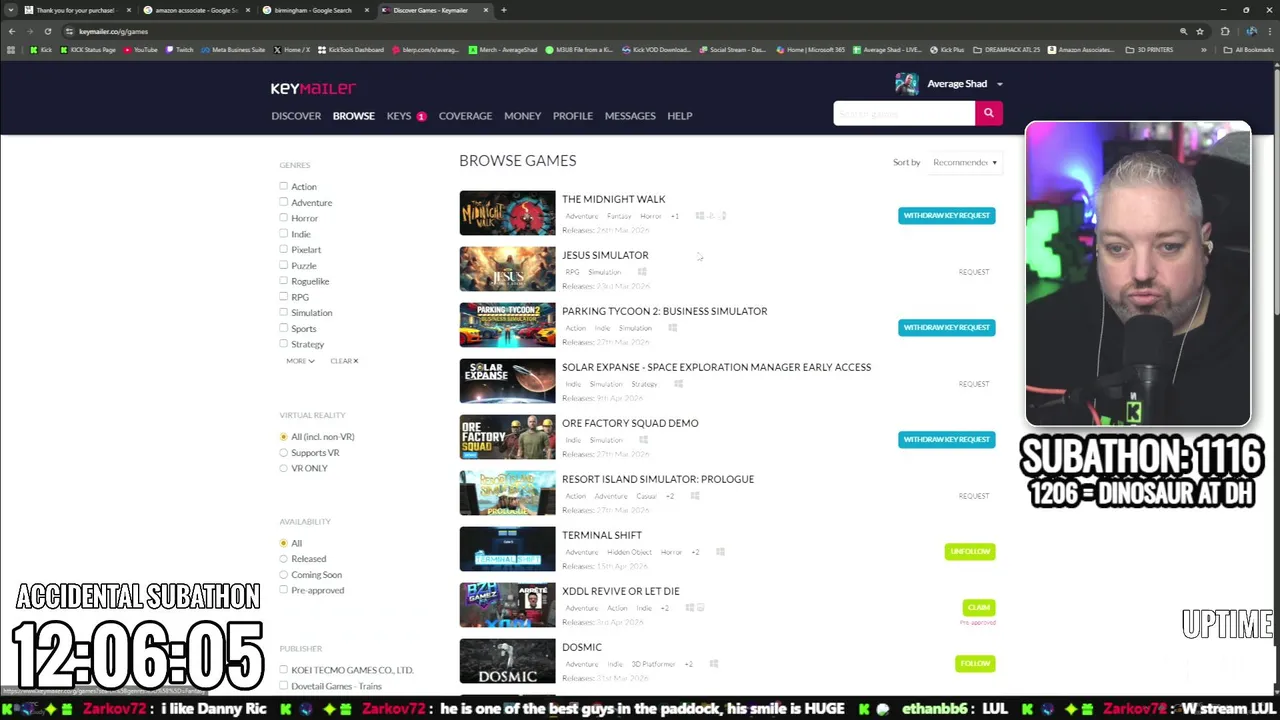Image resolution: width=1280 pixels, height=720 pixels.
Task: Select Coming Soon availability option
Action: tap(284, 575)
